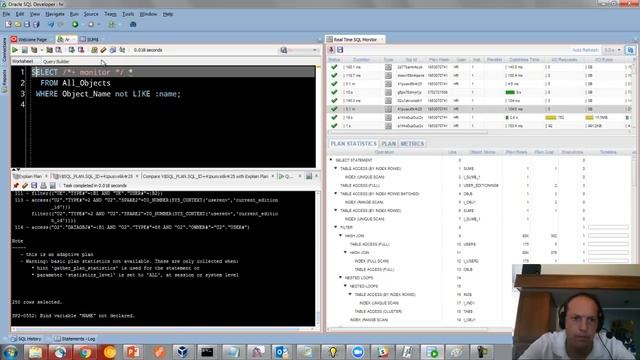
Task: Open the File menu
Action: click(6, 14)
